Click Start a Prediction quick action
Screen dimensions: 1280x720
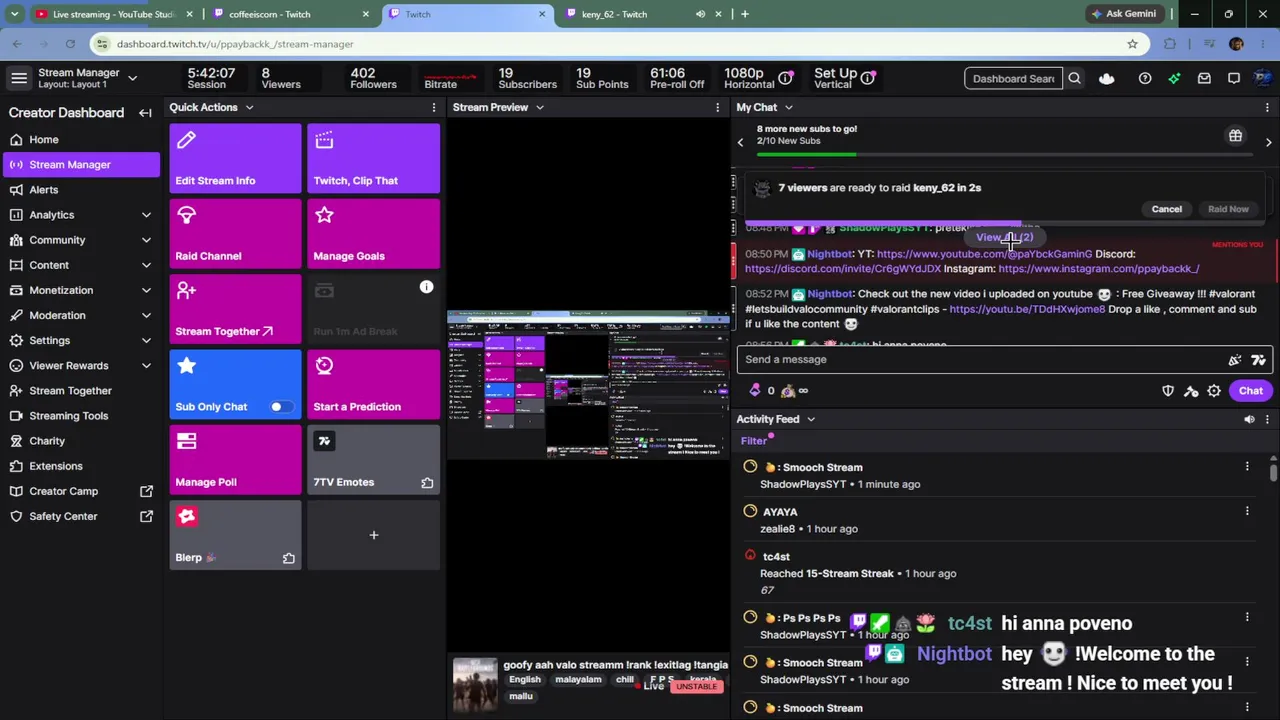(x=373, y=385)
